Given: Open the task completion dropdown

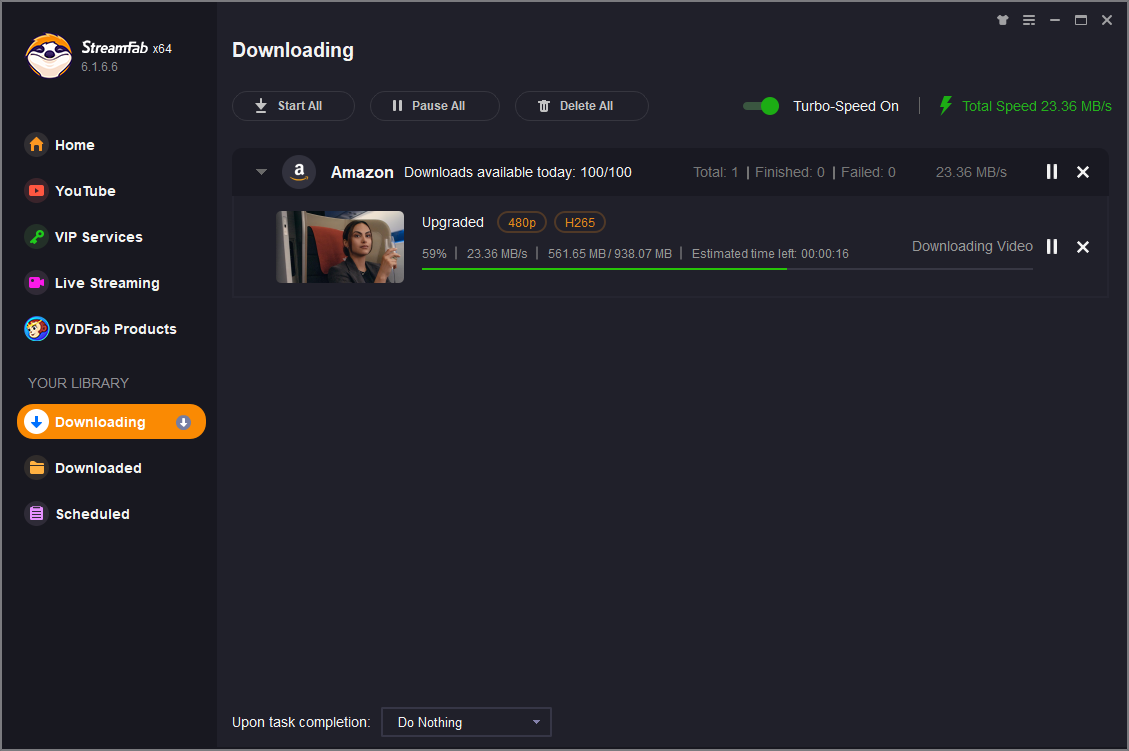Looking at the screenshot, I should click(x=466, y=722).
